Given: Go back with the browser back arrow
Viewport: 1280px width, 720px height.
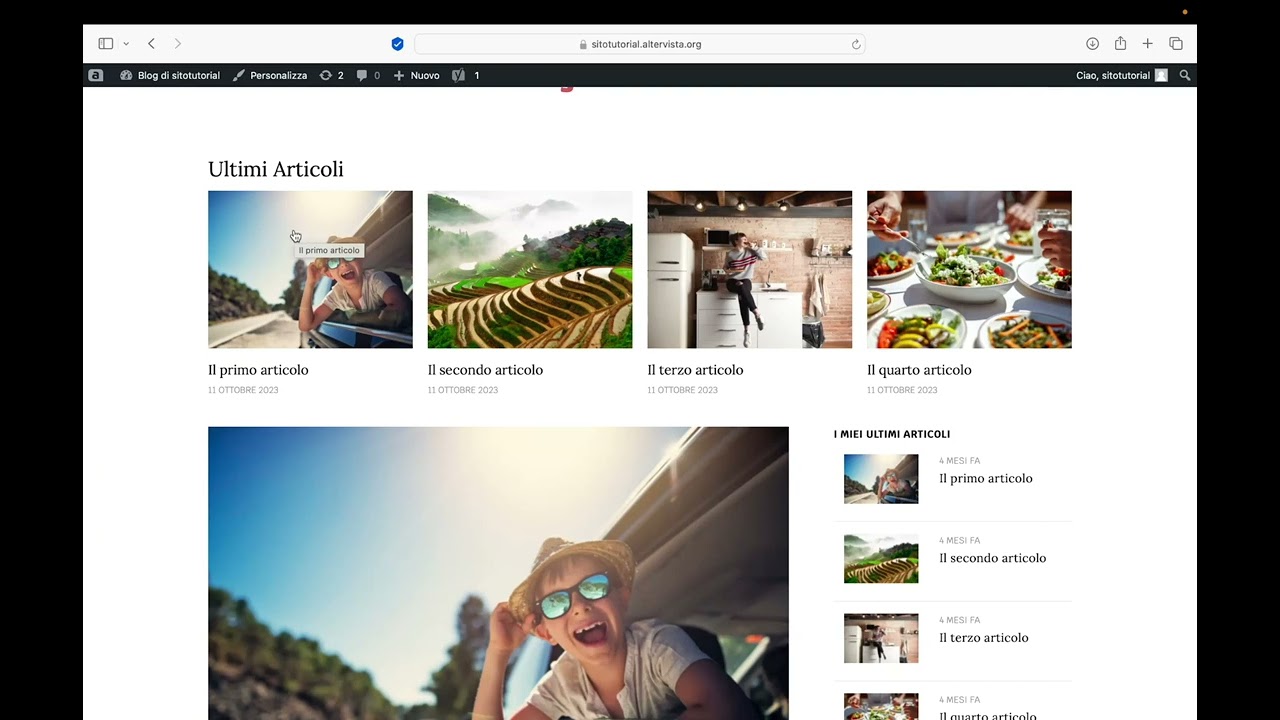Looking at the screenshot, I should 151,44.
